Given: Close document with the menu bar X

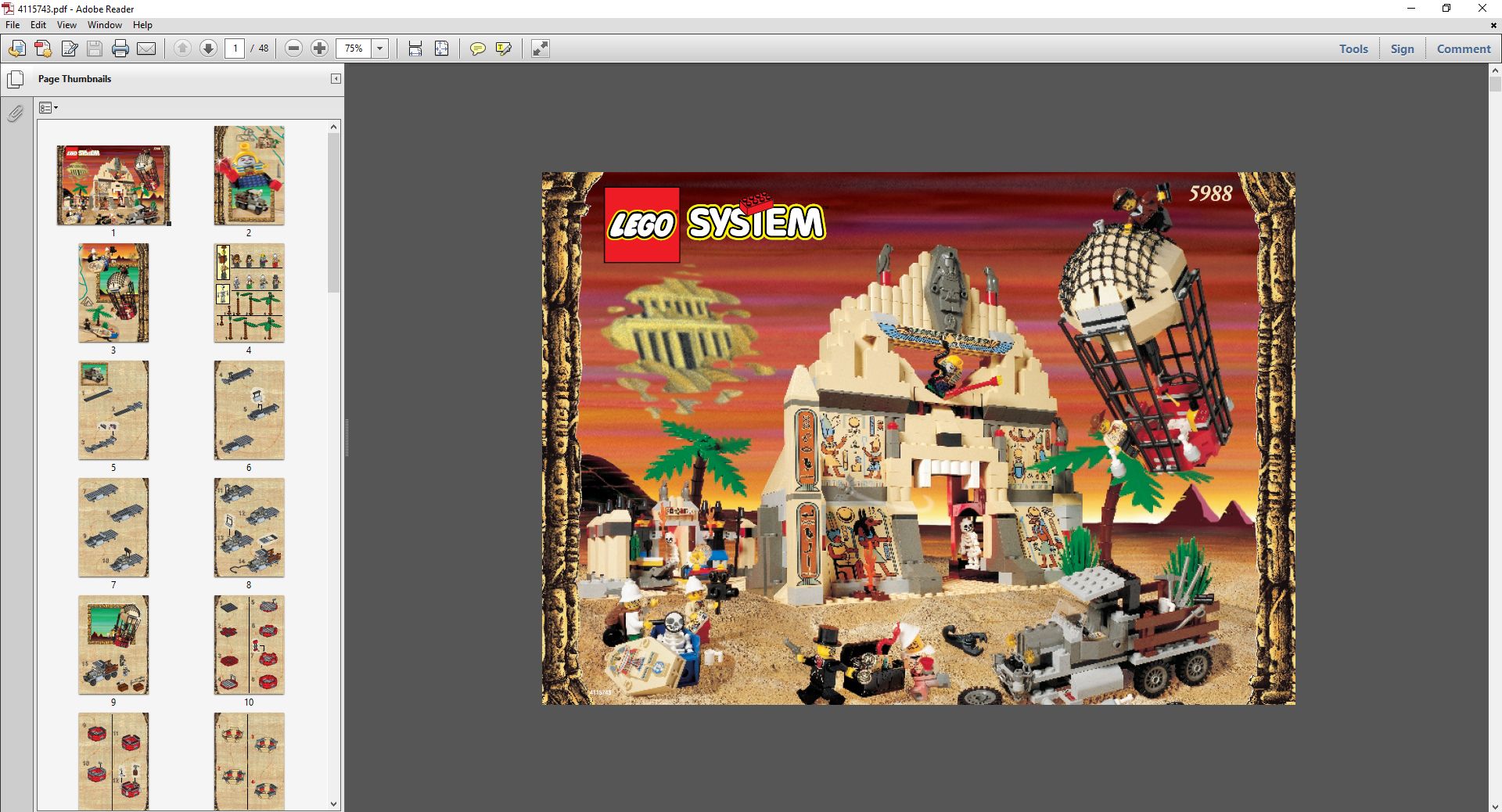Looking at the screenshot, I should (1493, 25).
